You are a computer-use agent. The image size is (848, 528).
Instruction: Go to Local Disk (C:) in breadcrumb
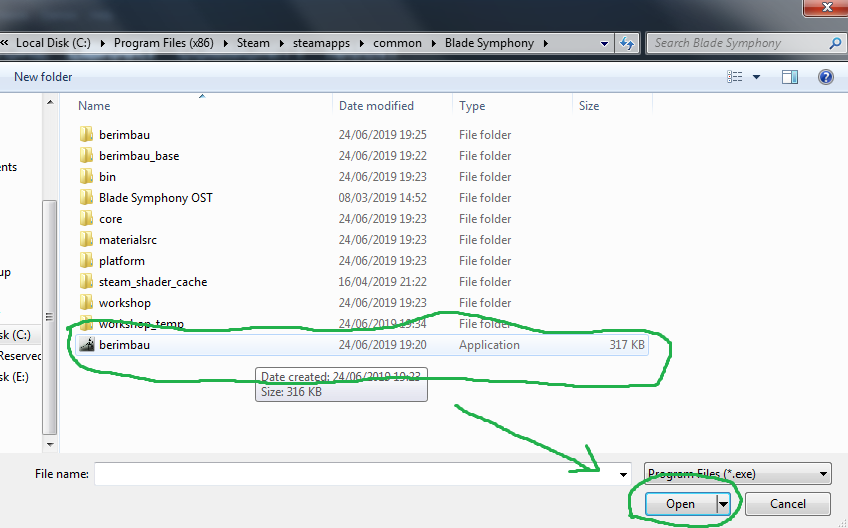54,43
